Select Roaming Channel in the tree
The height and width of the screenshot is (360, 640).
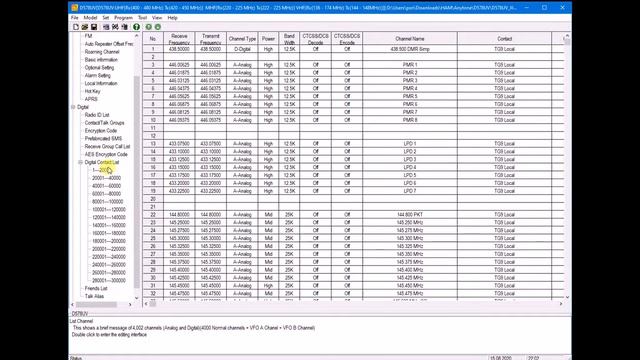102,52
